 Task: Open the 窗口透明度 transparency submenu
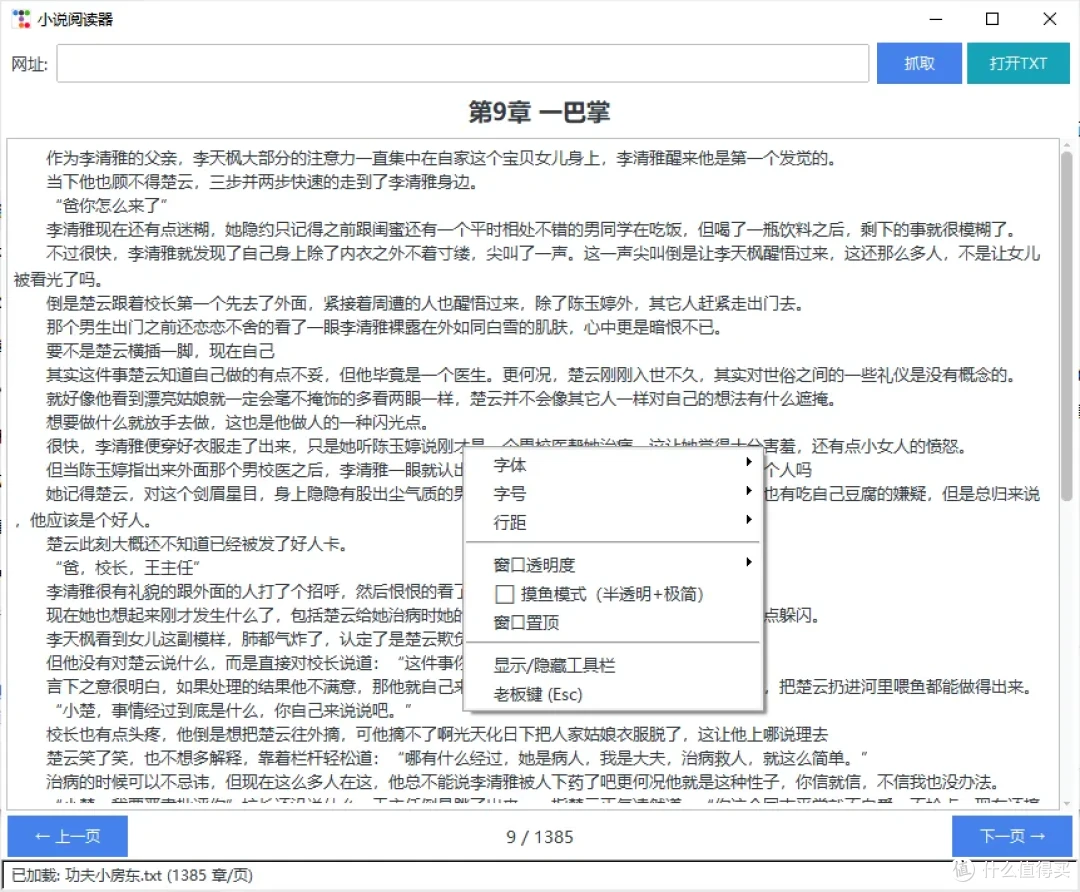pyautogui.click(x=614, y=565)
